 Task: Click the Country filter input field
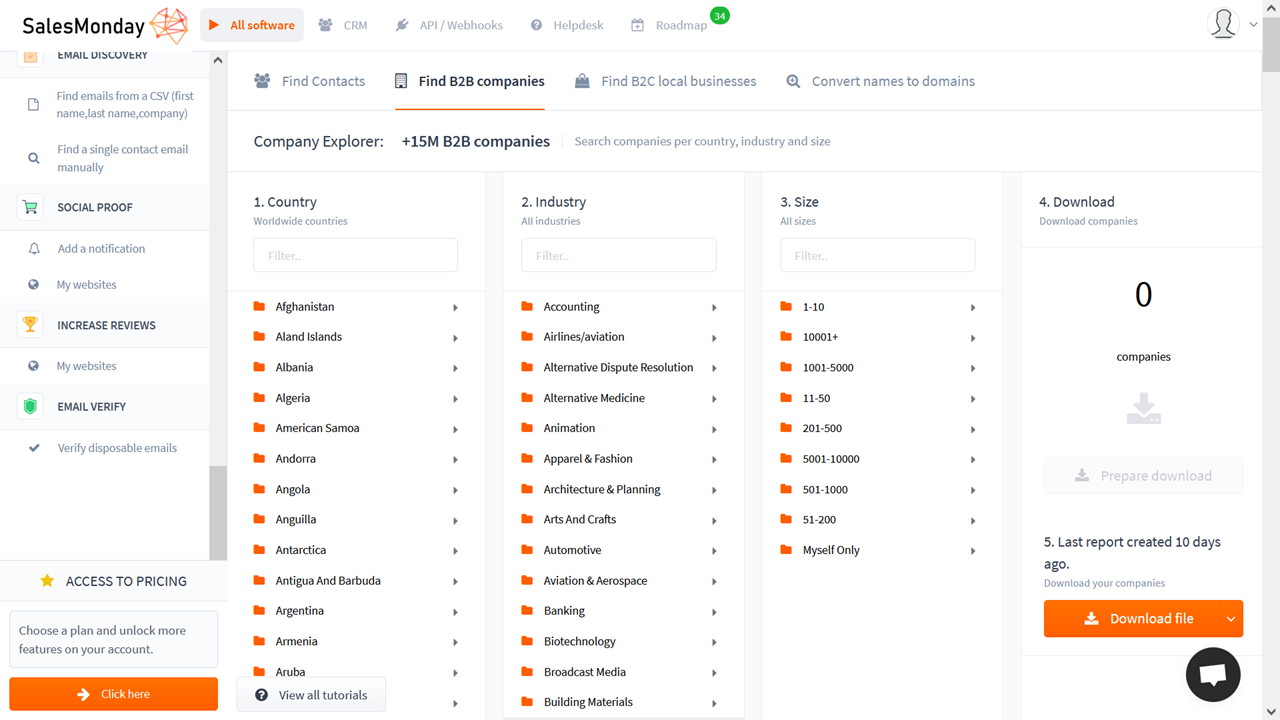pyautogui.click(x=355, y=255)
